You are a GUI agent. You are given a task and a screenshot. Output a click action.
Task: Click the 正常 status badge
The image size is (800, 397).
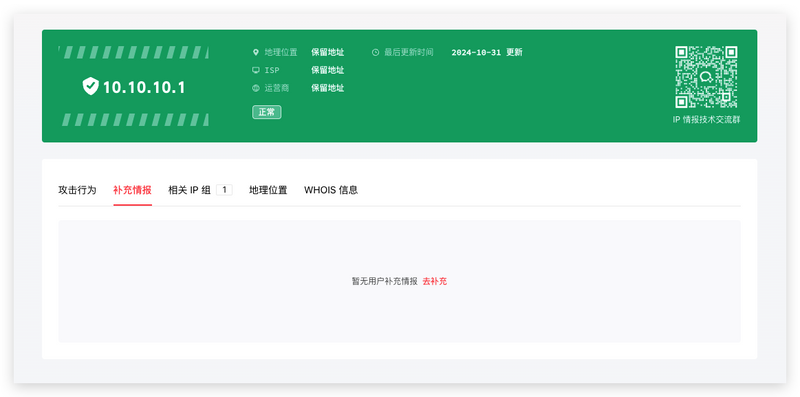[x=267, y=112]
